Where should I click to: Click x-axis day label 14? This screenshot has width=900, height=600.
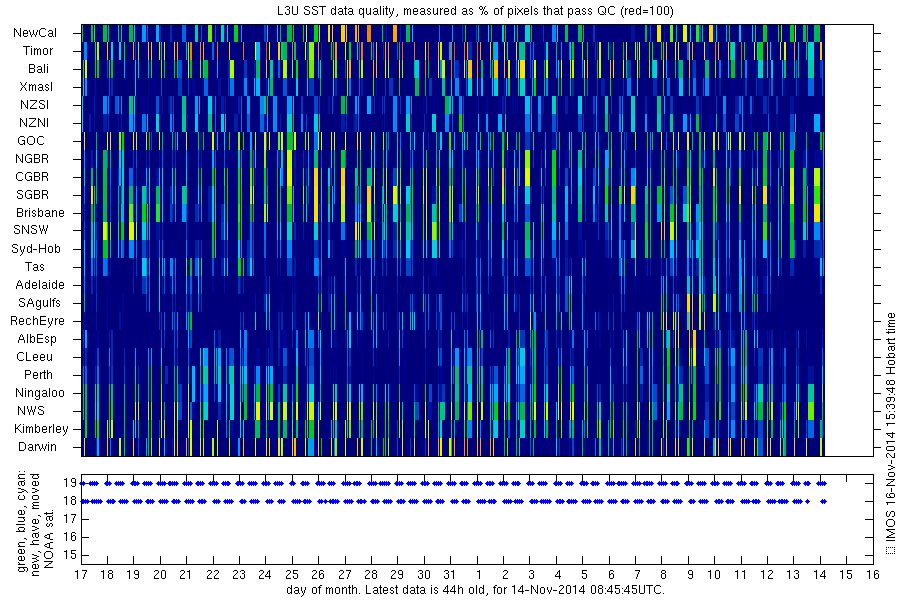point(820,574)
